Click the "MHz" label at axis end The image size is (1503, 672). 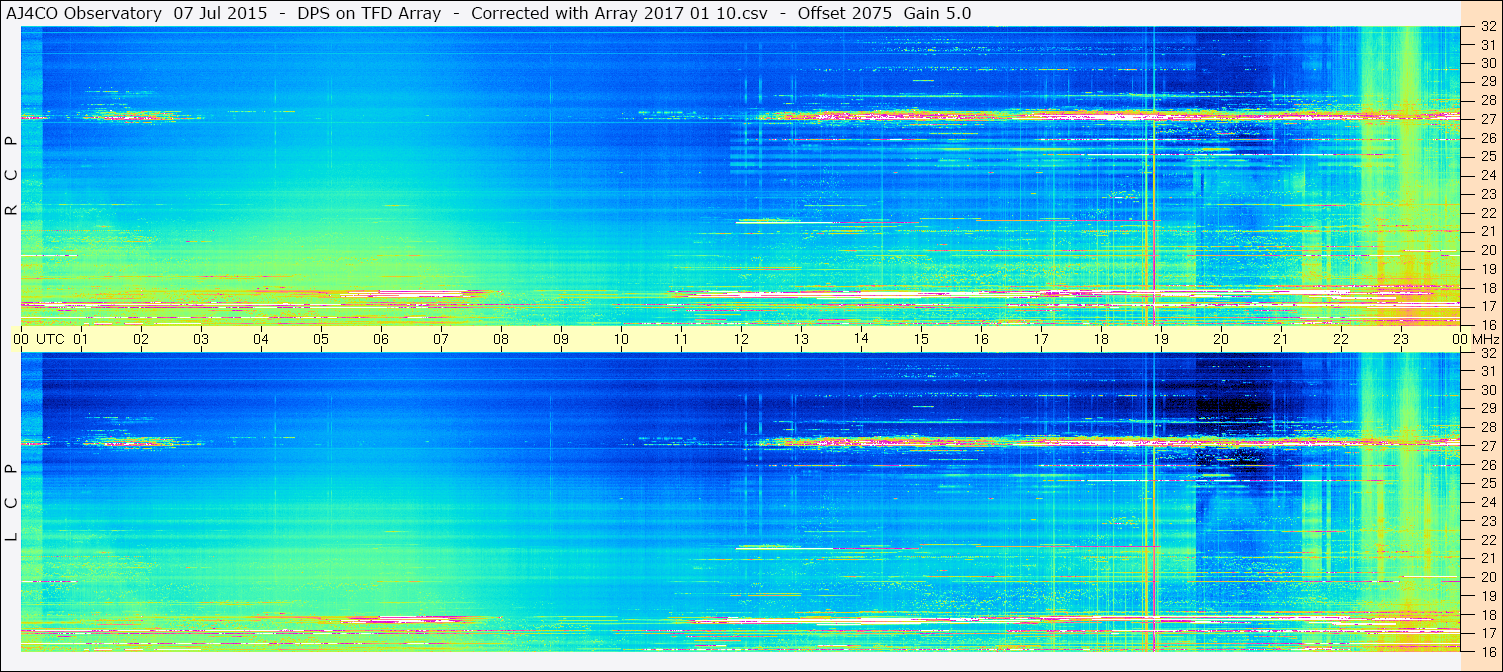click(1486, 339)
